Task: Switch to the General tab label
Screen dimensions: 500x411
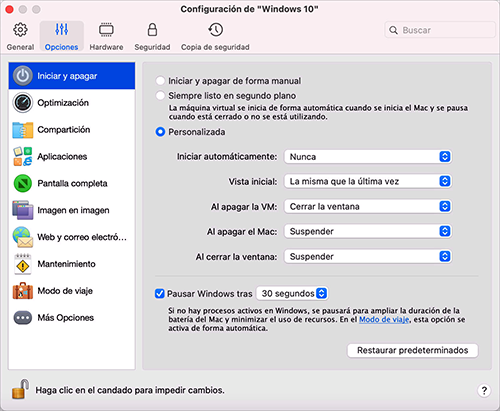Action: [20, 47]
